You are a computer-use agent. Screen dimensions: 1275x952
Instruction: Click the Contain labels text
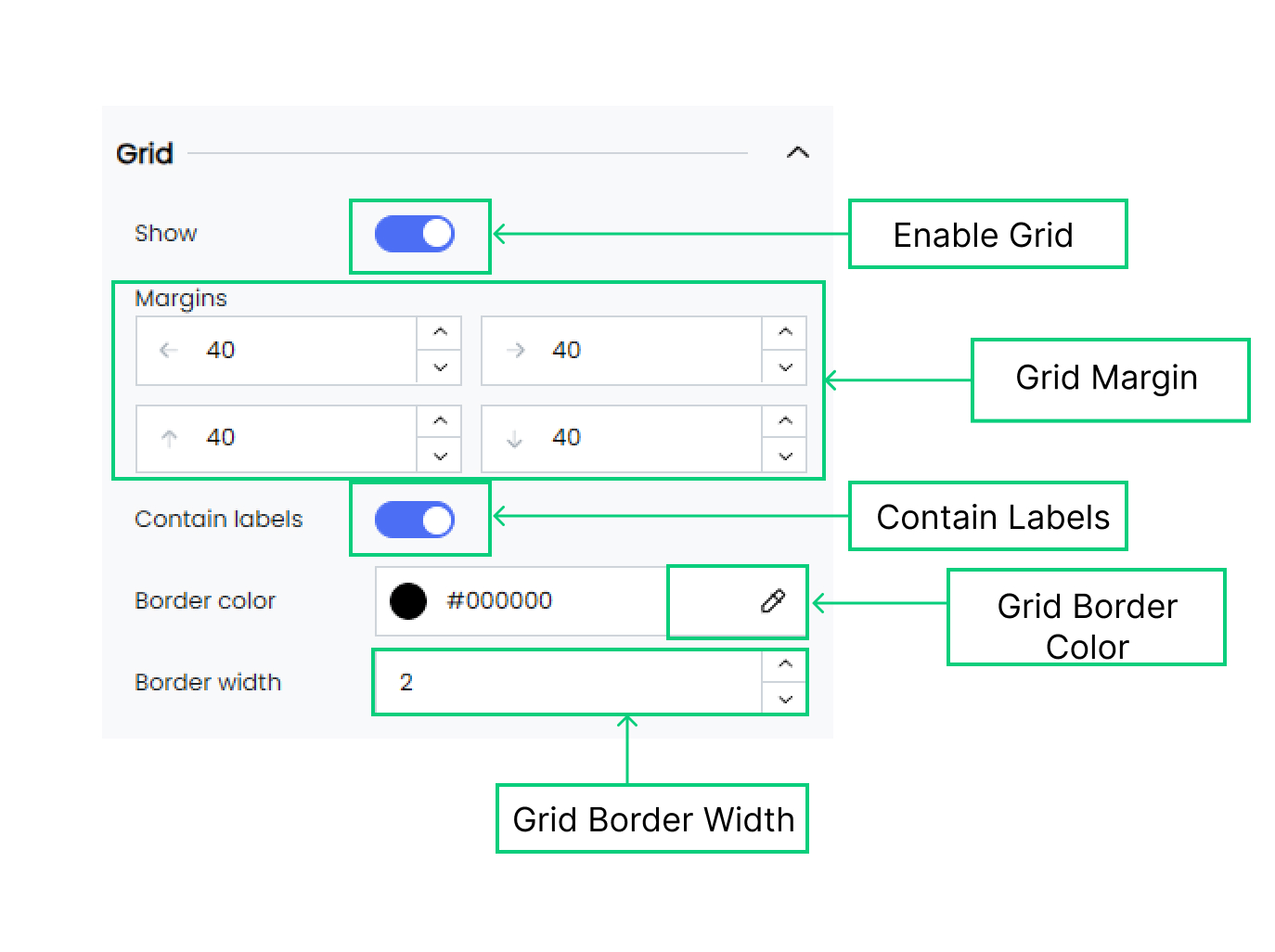(219, 520)
